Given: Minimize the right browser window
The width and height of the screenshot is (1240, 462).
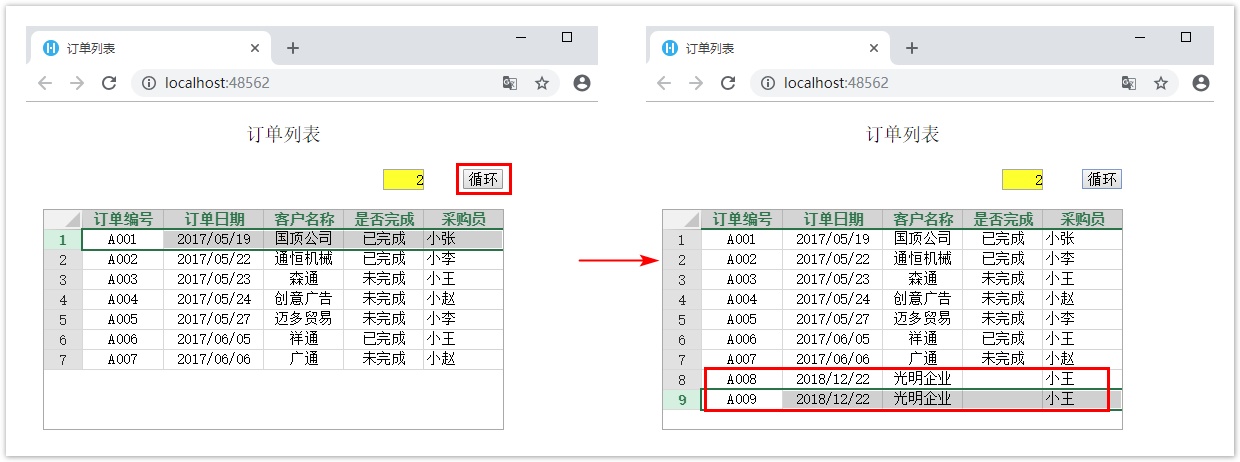Looking at the screenshot, I should (1140, 38).
